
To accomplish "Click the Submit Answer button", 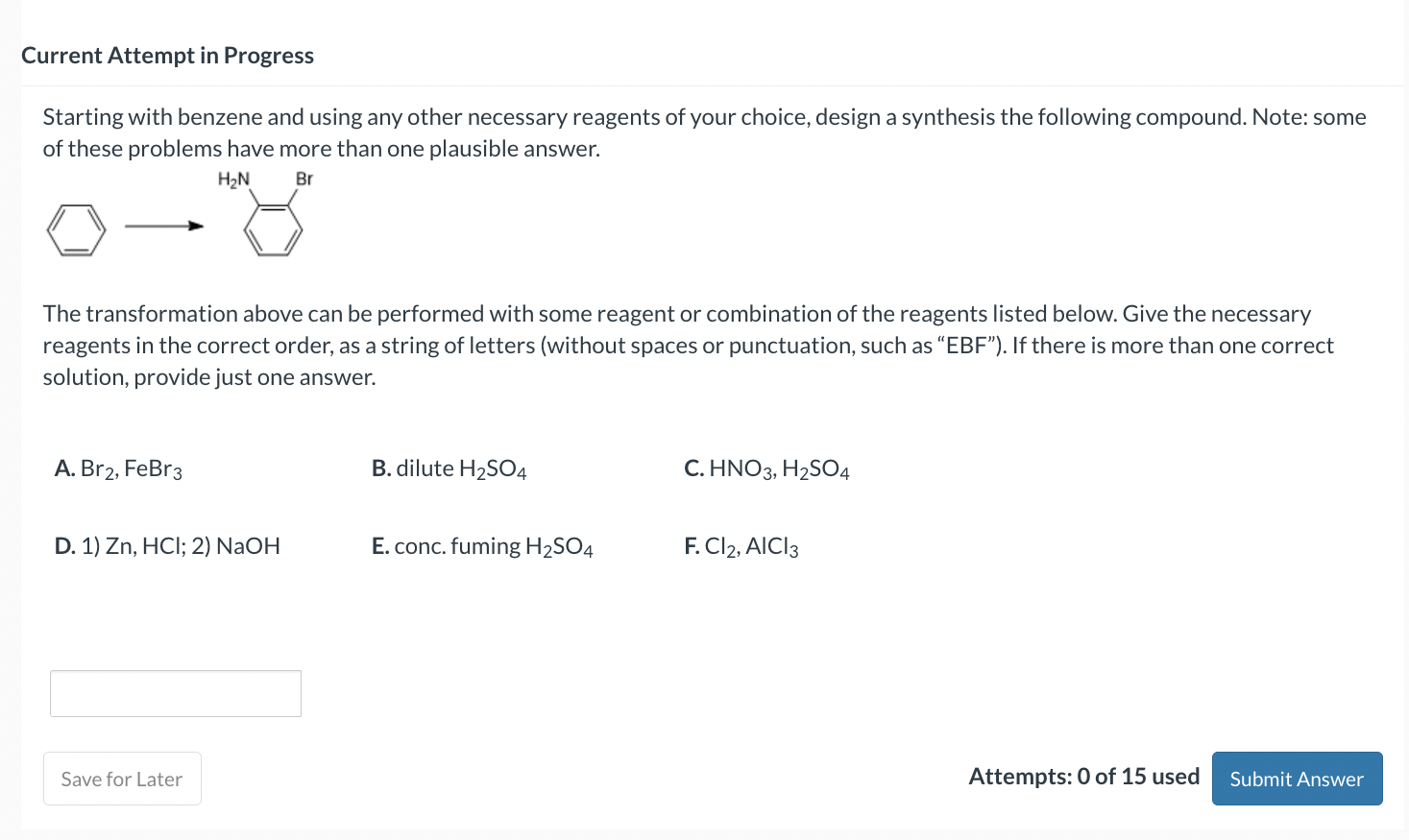I will pyautogui.click(x=1297, y=779).
